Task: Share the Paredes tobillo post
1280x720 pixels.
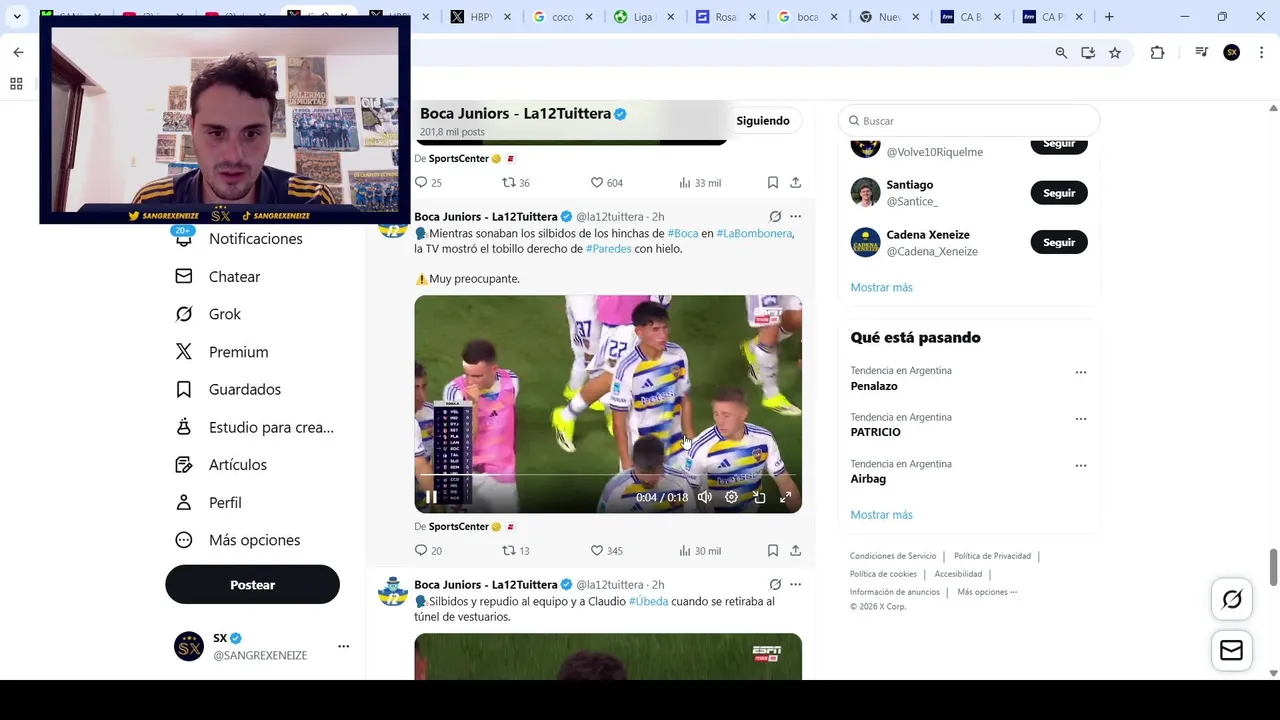Action: 795,550
